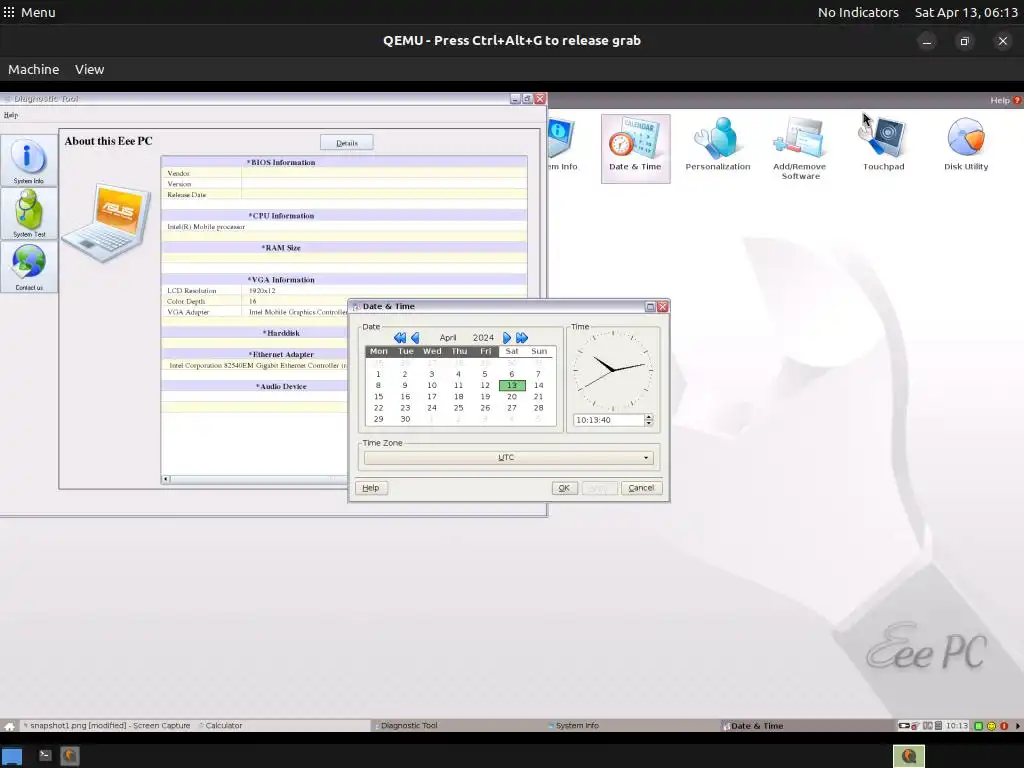Open System Test in the Diagnostic Tool sidebar
This screenshot has height=768, width=1024.
coord(29,214)
